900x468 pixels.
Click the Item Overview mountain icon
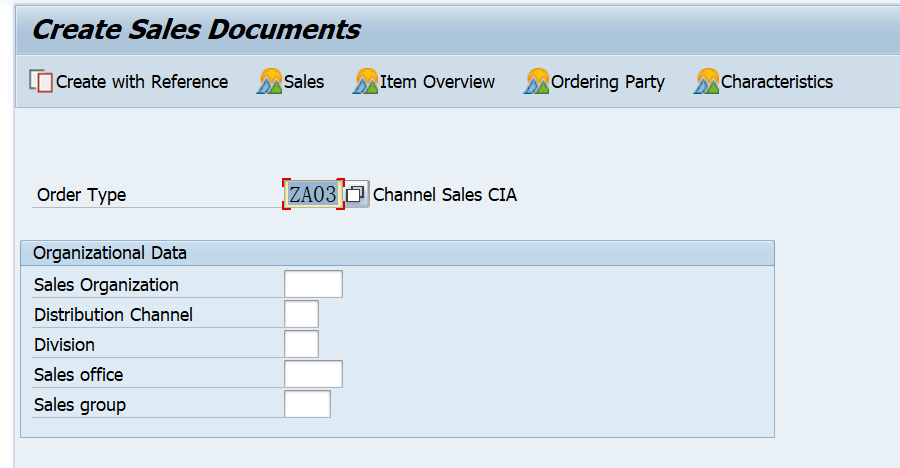click(365, 82)
